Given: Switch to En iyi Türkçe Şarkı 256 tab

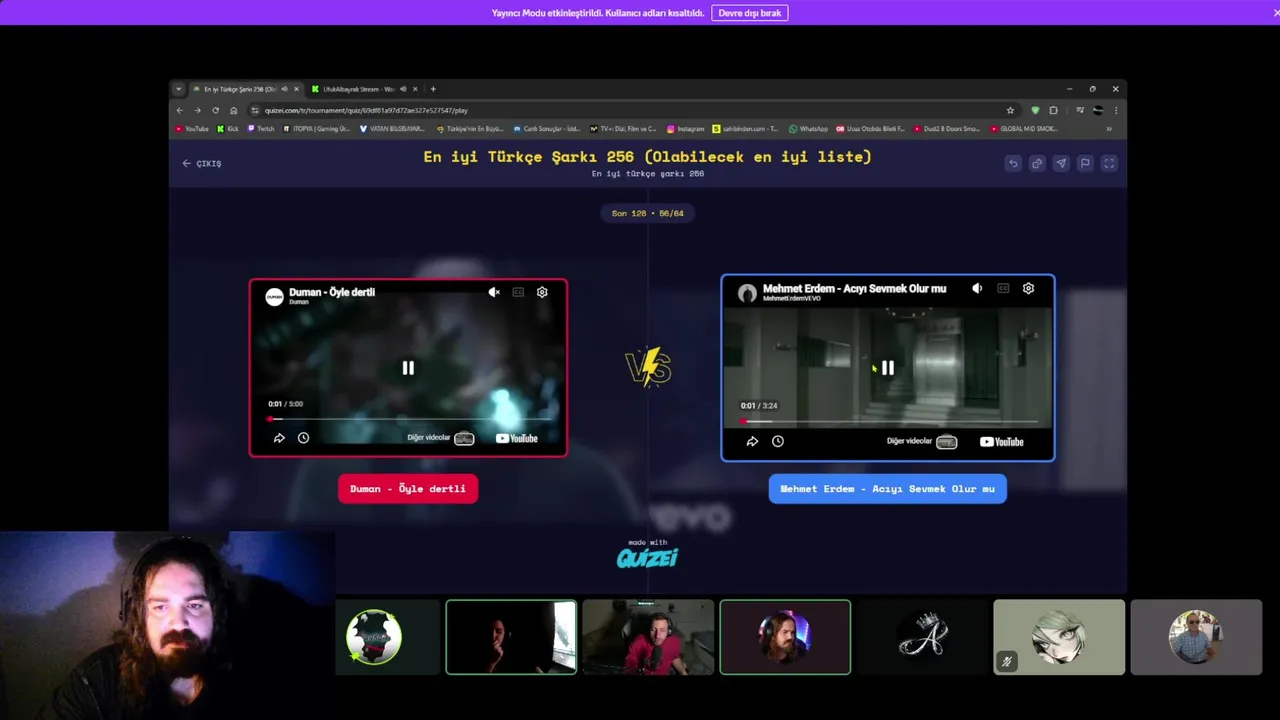Looking at the screenshot, I should click(245, 89).
